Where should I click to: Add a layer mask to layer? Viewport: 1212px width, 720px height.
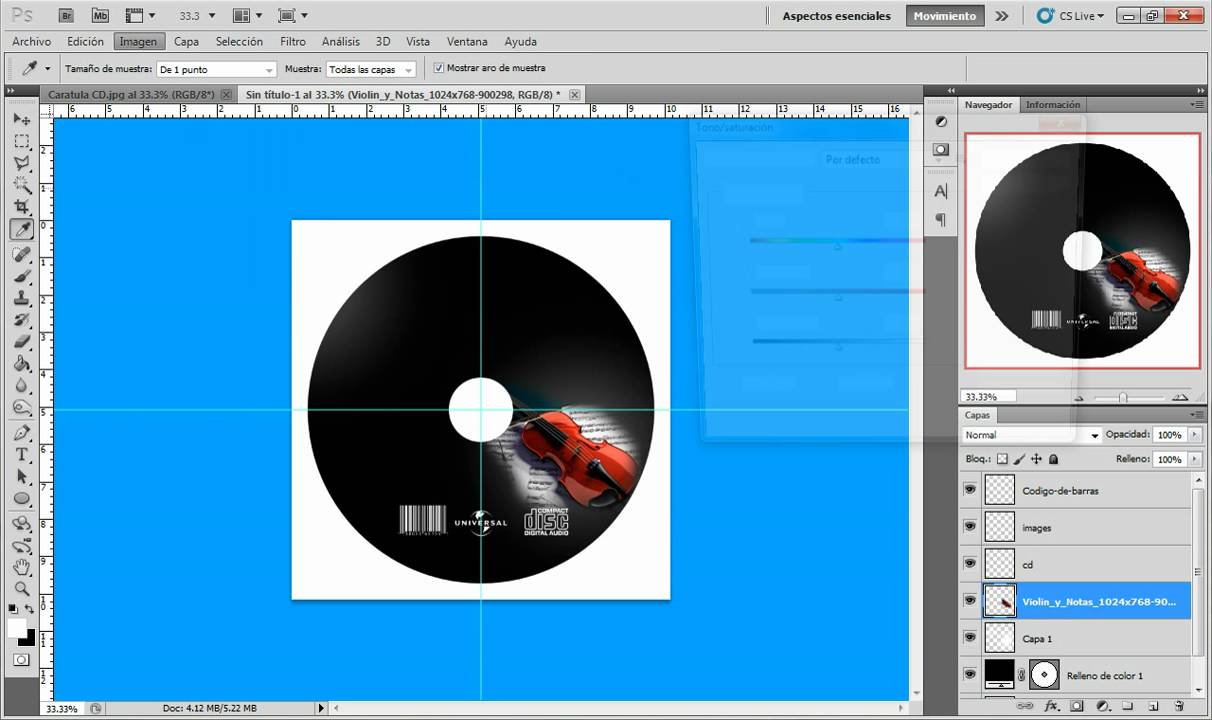(1077, 705)
